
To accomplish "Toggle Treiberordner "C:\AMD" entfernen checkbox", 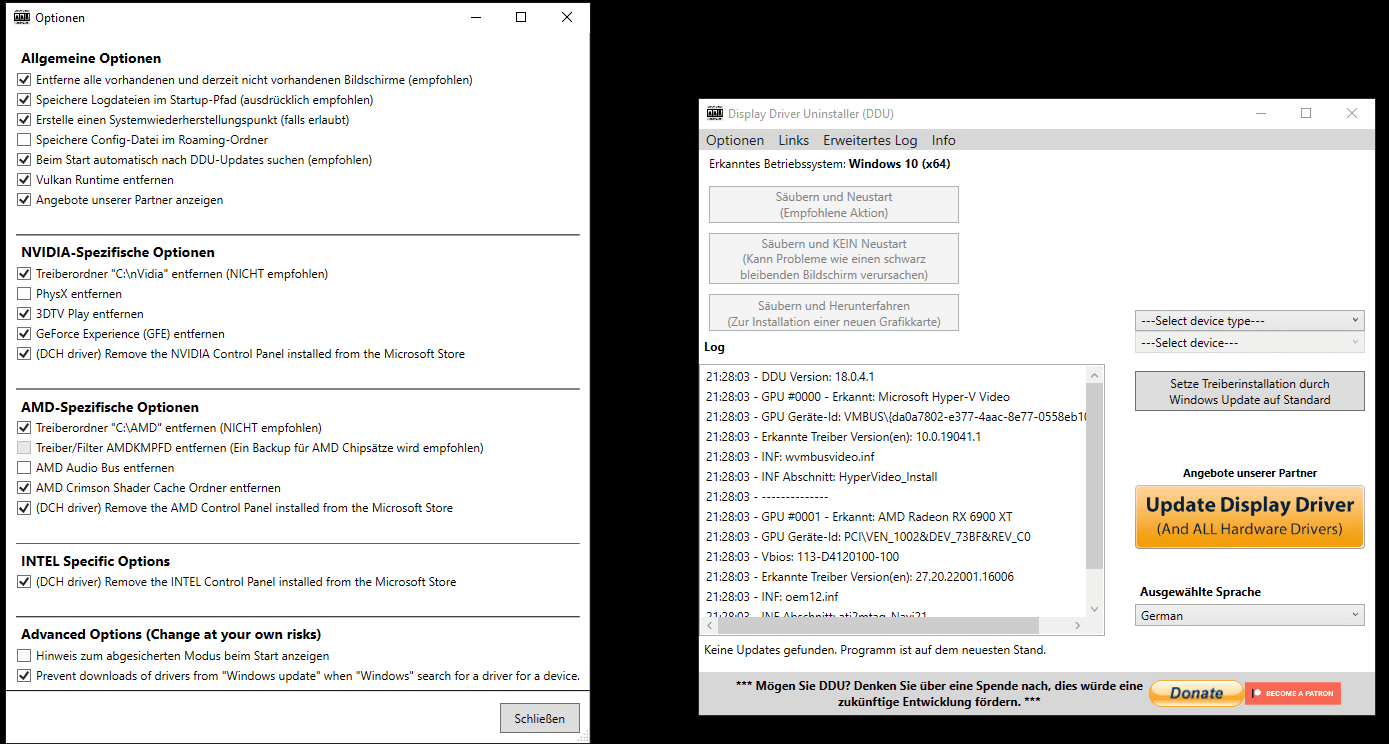I will pyautogui.click(x=24, y=428).
